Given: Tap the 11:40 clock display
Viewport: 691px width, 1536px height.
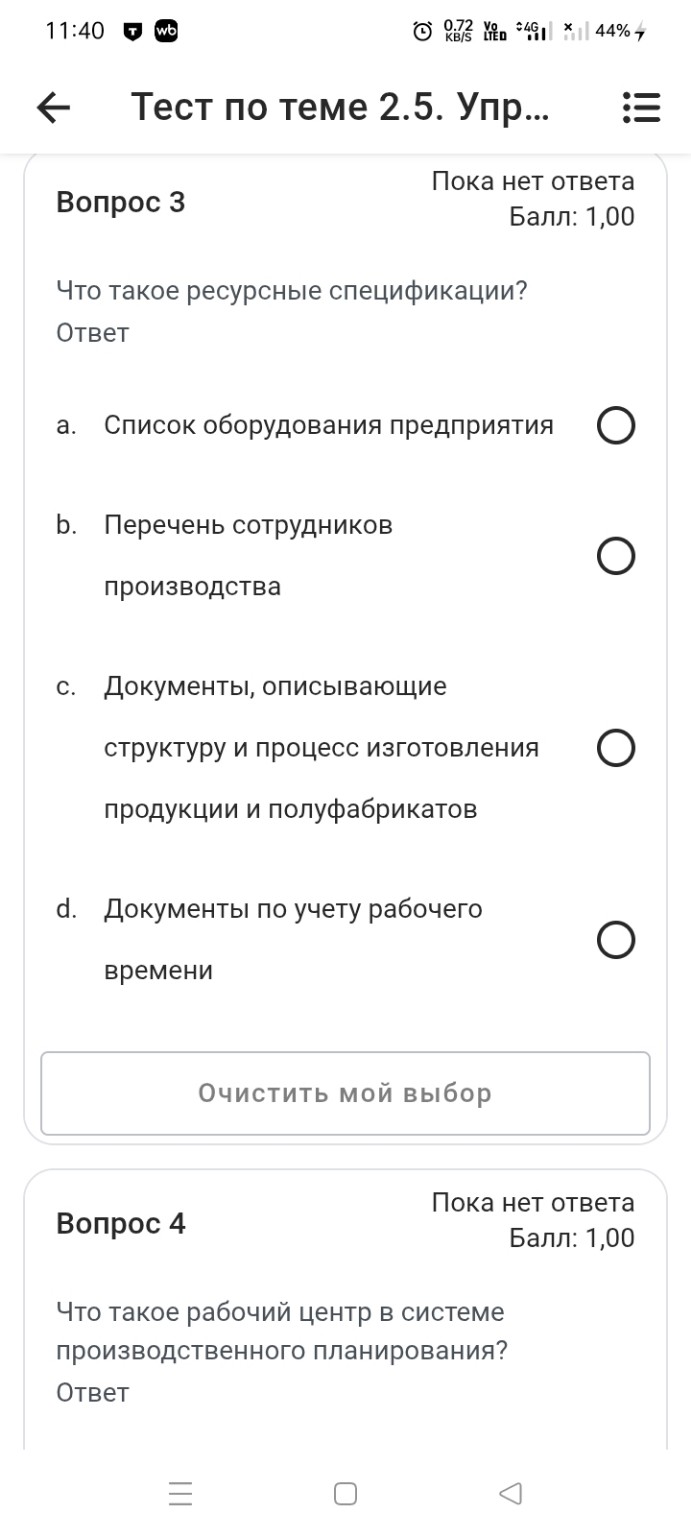Looking at the screenshot, I should pyautogui.click(x=75, y=31).
